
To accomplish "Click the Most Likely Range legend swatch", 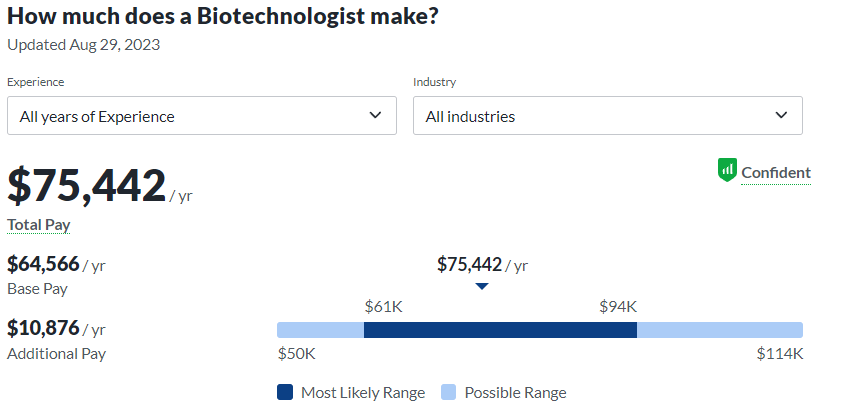I will 285,392.
